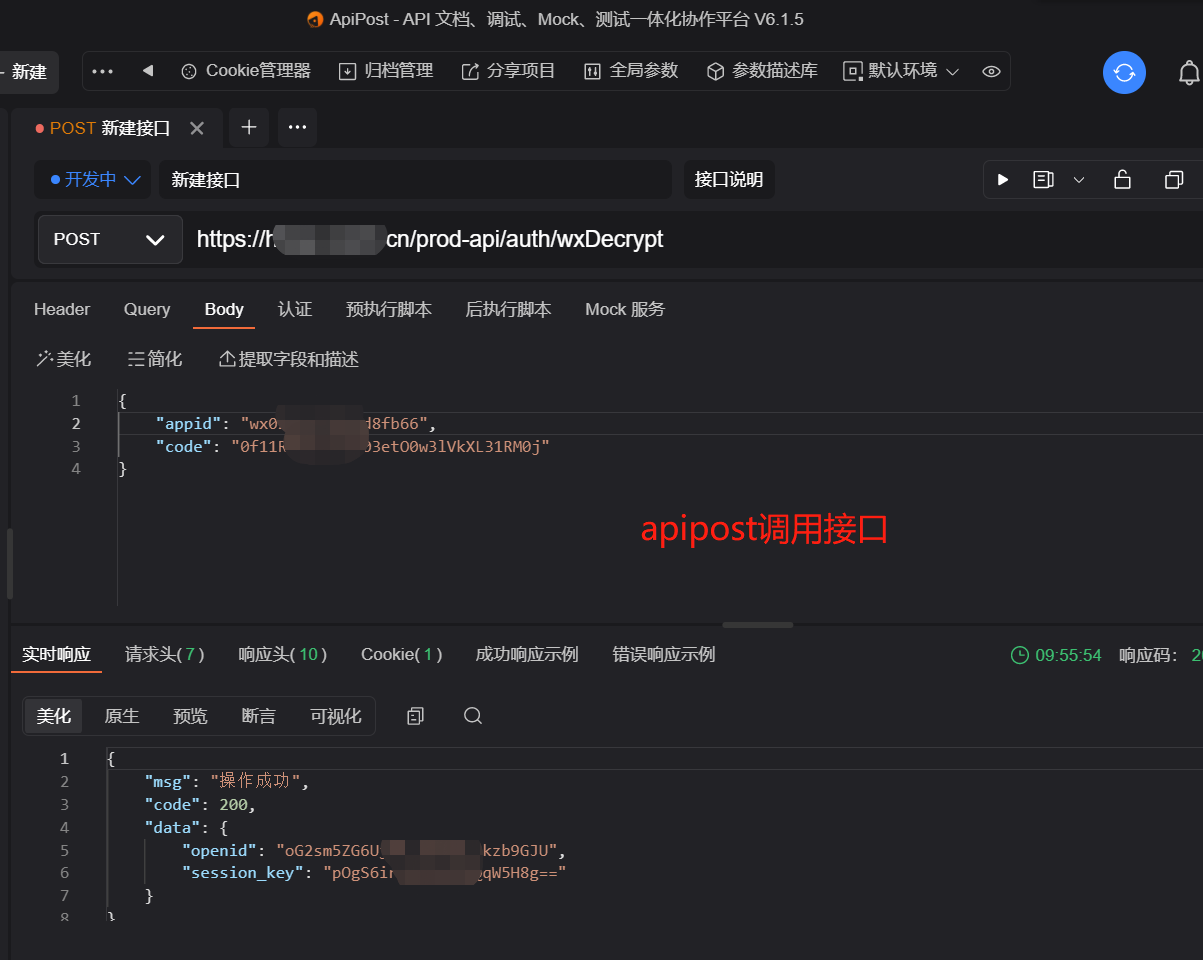Add a new tab with plus icon
The image size is (1203, 960).
click(x=249, y=127)
